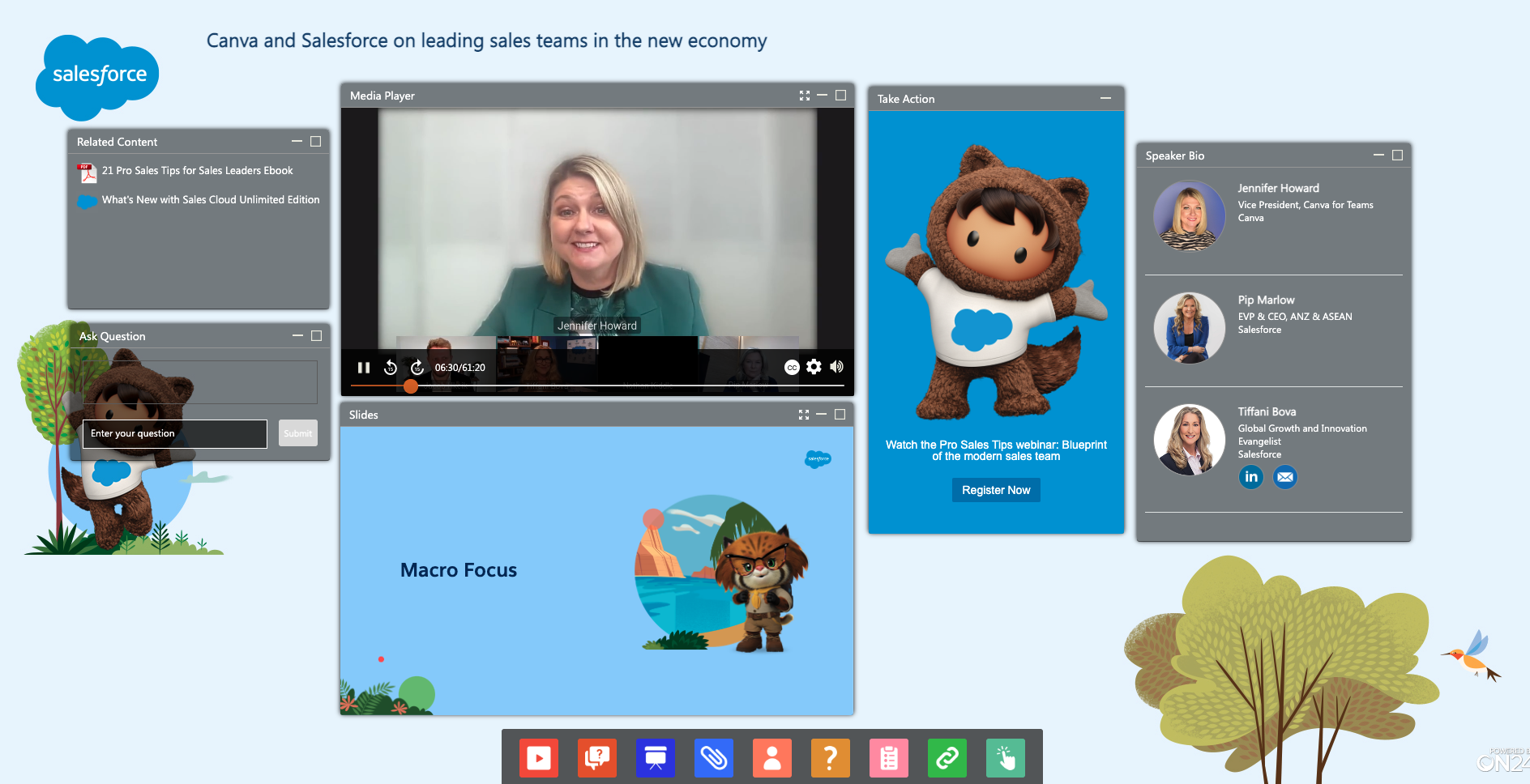Expand the Slides panel to fullscreen
Viewport: 1530px width, 784px height.
(804, 415)
